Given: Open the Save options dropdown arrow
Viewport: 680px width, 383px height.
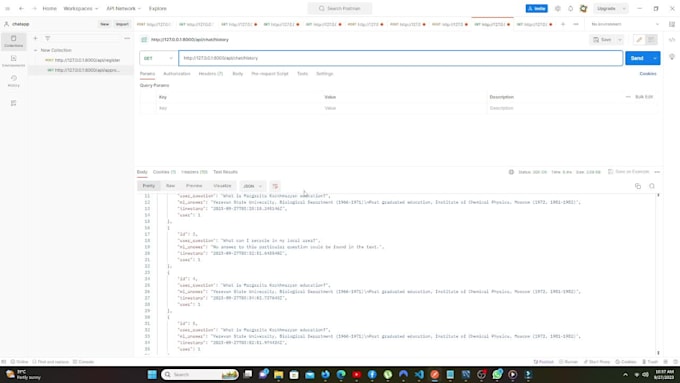Looking at the screenshot, I should (620, 39).
